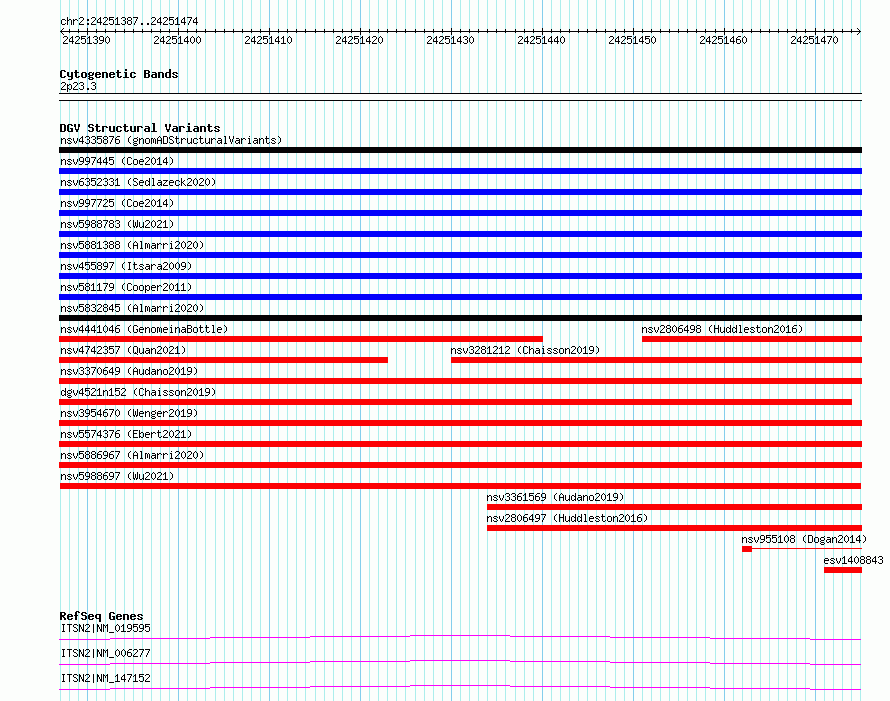Select the red bar under nsv3361569
890x701 pixels.
pyautogui.click(x=674, y=507)
